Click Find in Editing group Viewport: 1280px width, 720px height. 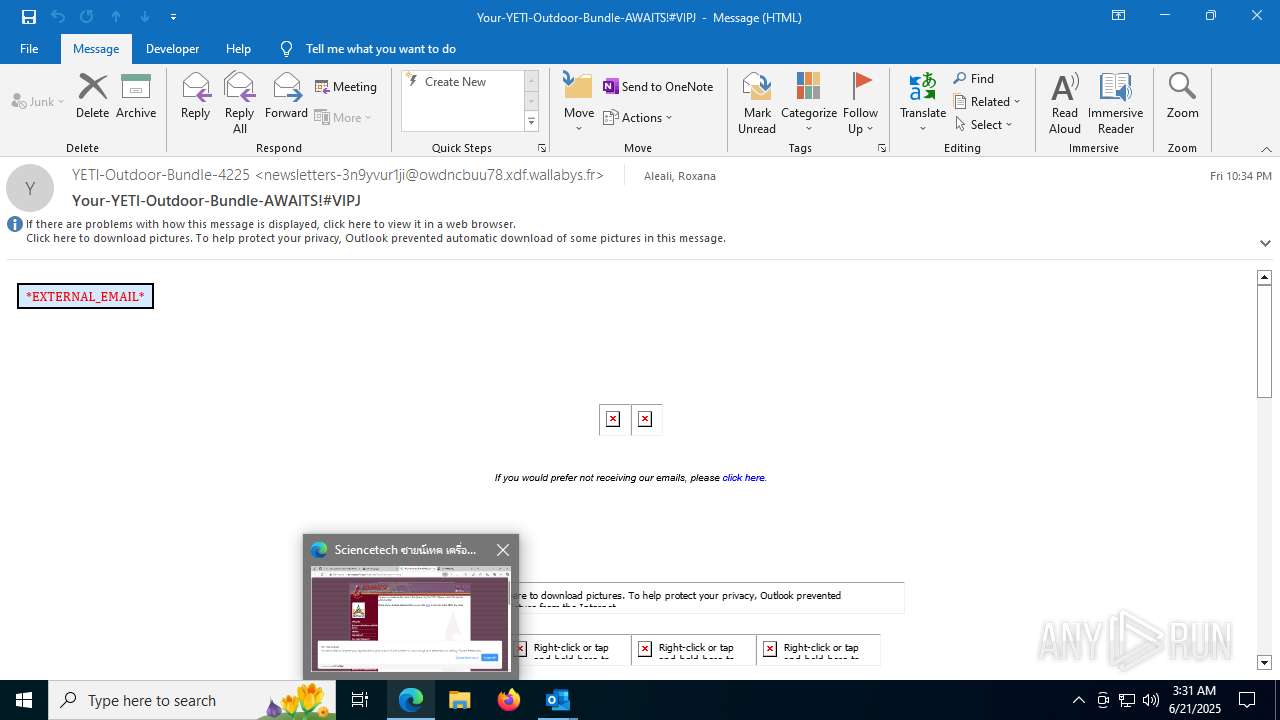point(974,79)
